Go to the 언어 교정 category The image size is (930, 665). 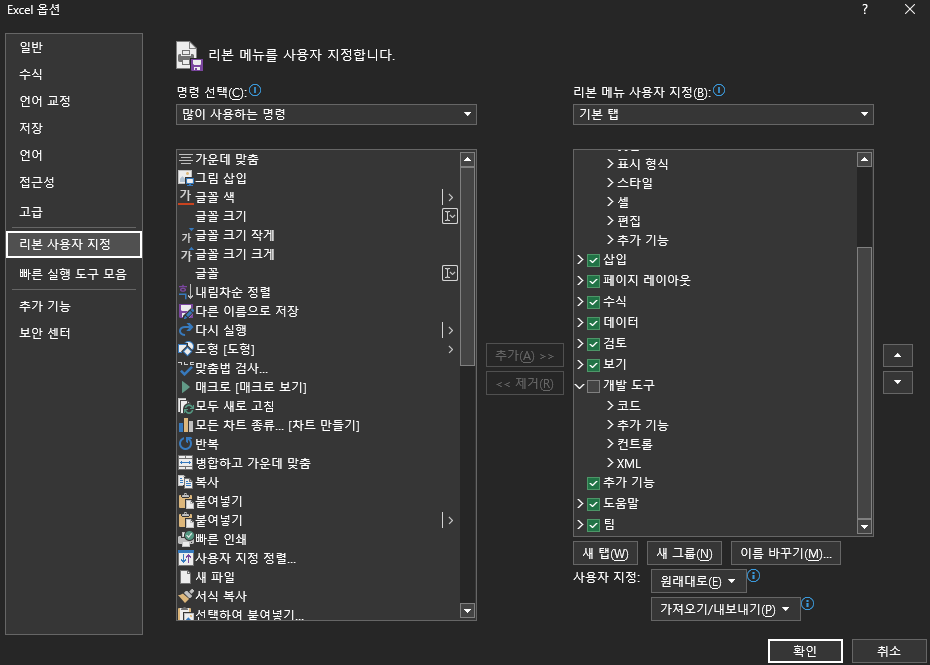click(x=74, y=101)
